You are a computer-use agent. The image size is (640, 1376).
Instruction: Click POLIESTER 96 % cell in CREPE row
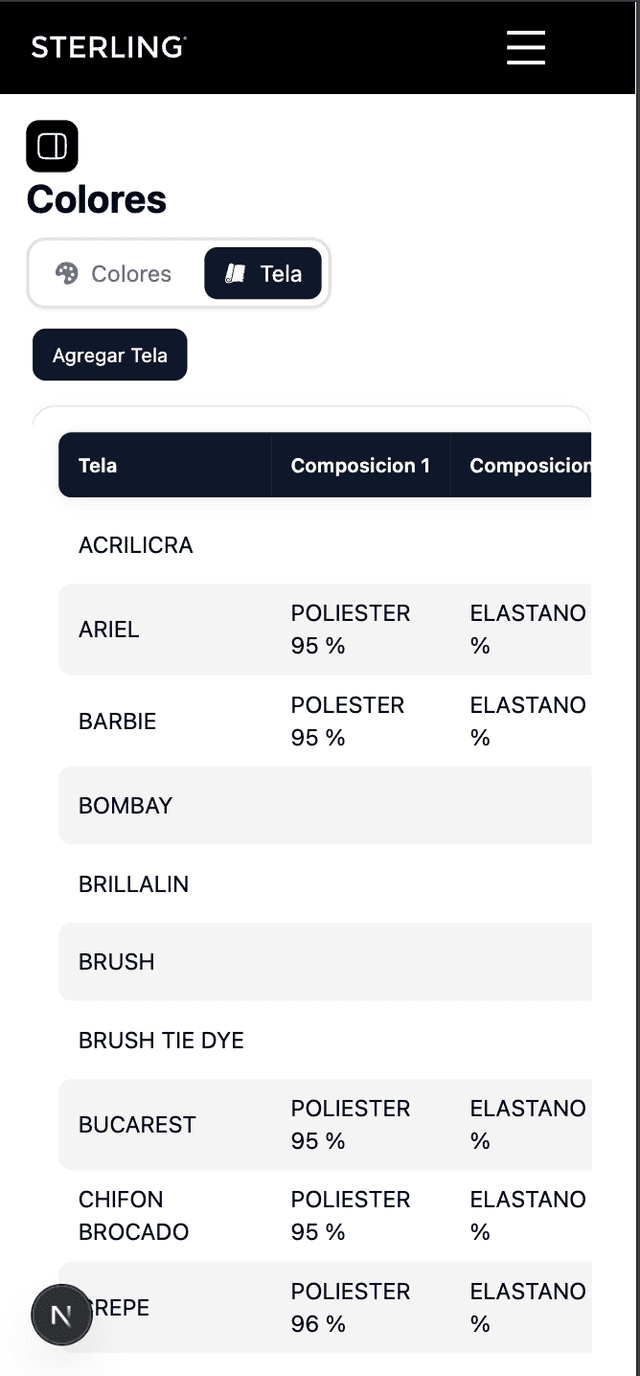(350, 1307)
